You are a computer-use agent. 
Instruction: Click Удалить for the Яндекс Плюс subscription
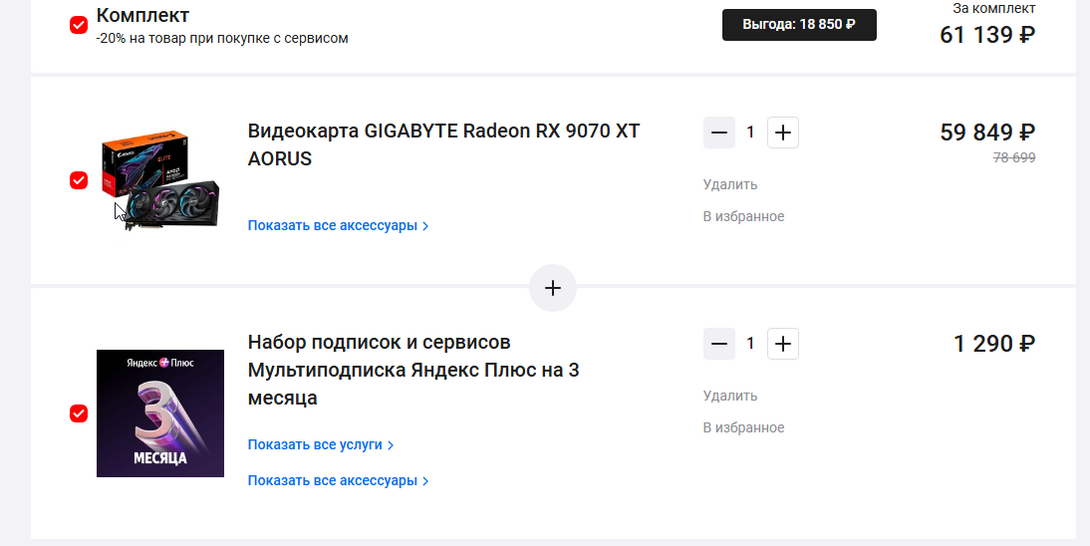point(730,396)
